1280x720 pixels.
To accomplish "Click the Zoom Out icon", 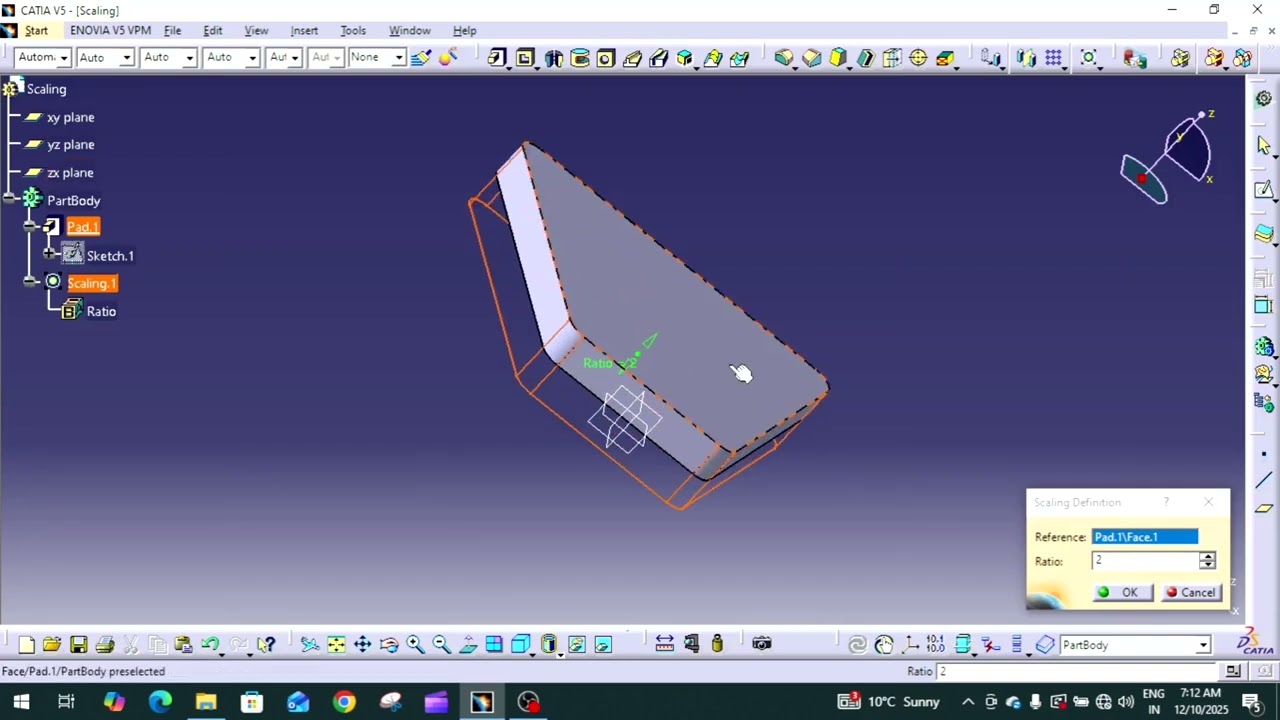I will pyautogui.click(x=441, y=645).
